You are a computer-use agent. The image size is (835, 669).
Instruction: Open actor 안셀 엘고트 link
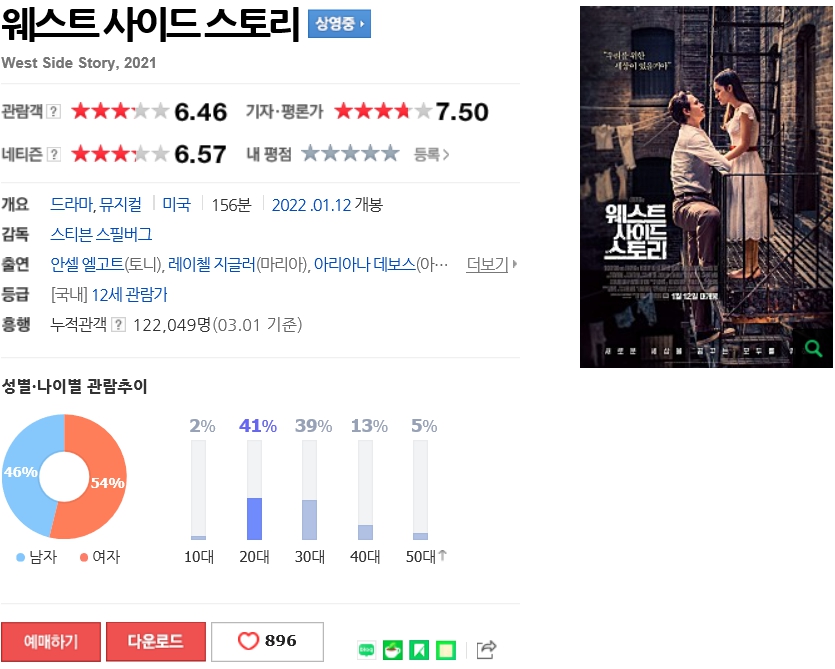click(x=87, y=264)
